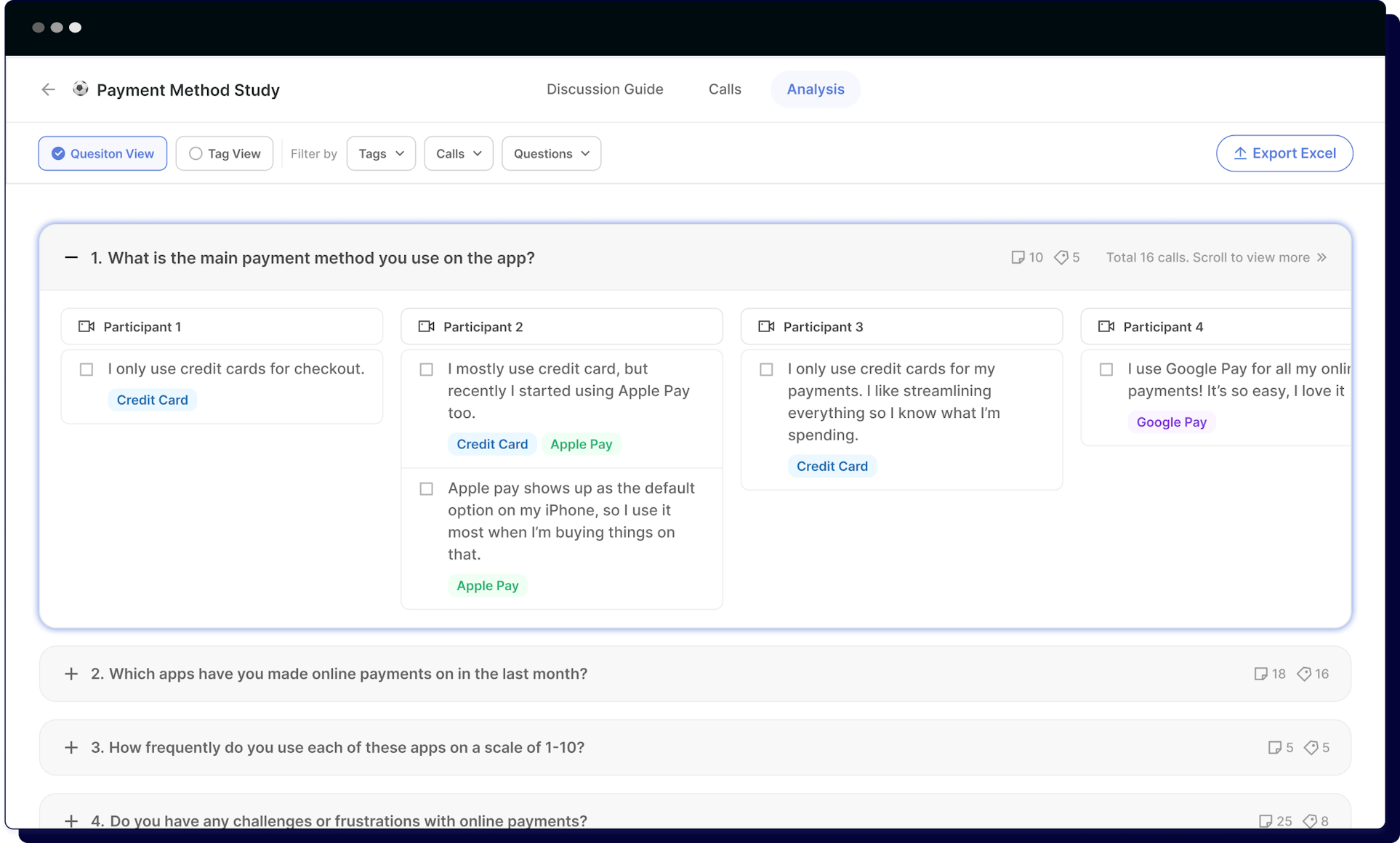Navigate back using the back arrow

tap(48, 89)
